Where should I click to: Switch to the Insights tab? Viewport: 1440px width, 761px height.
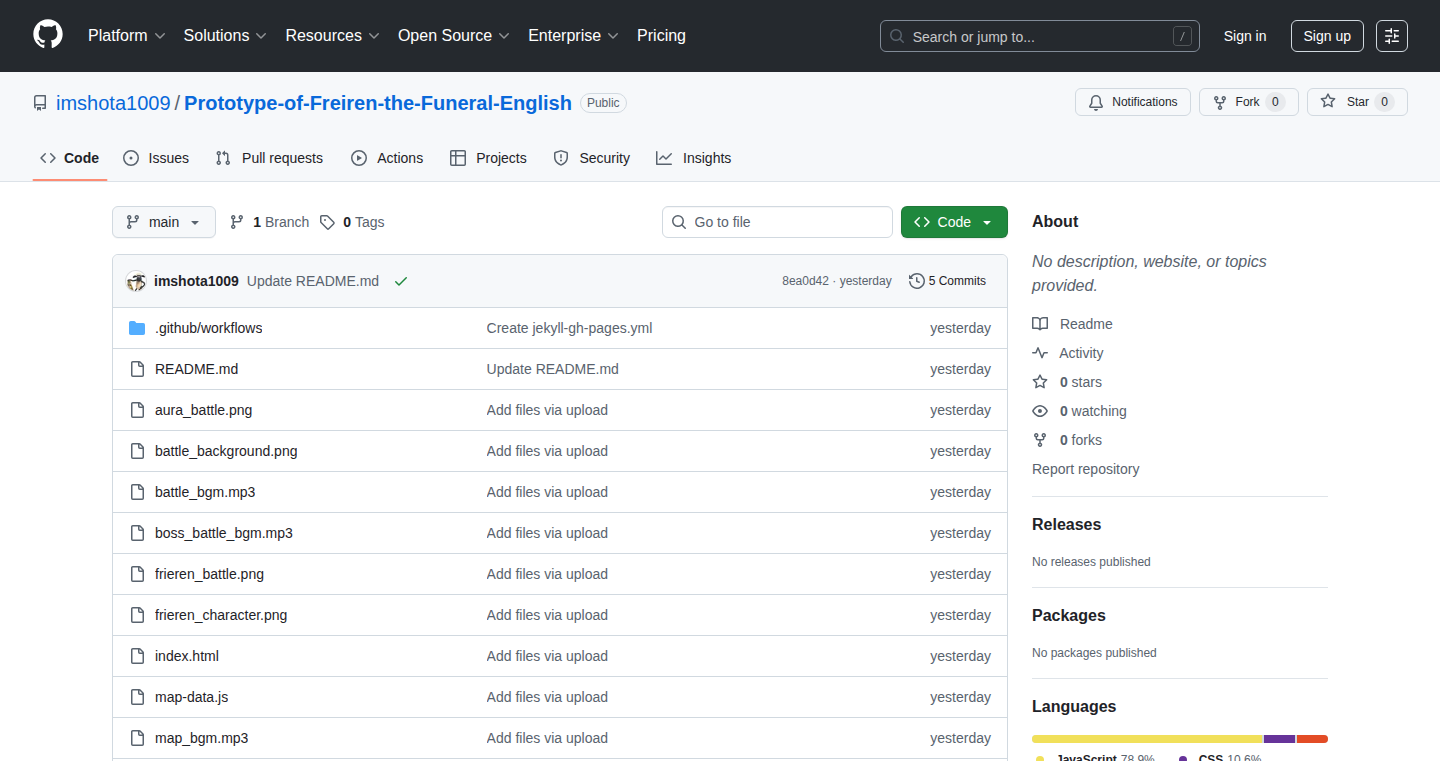(694, 158)
